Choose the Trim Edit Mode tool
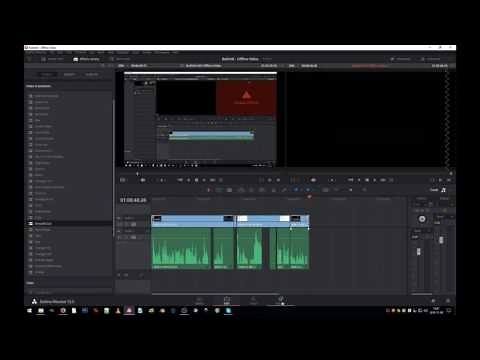480x360 pixels. 219,190
